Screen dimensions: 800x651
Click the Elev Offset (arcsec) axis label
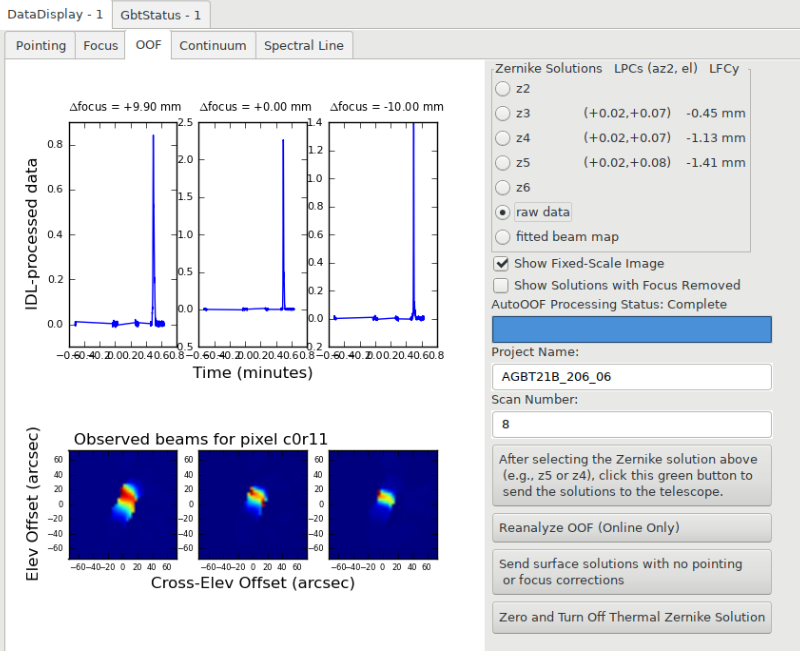32,504
